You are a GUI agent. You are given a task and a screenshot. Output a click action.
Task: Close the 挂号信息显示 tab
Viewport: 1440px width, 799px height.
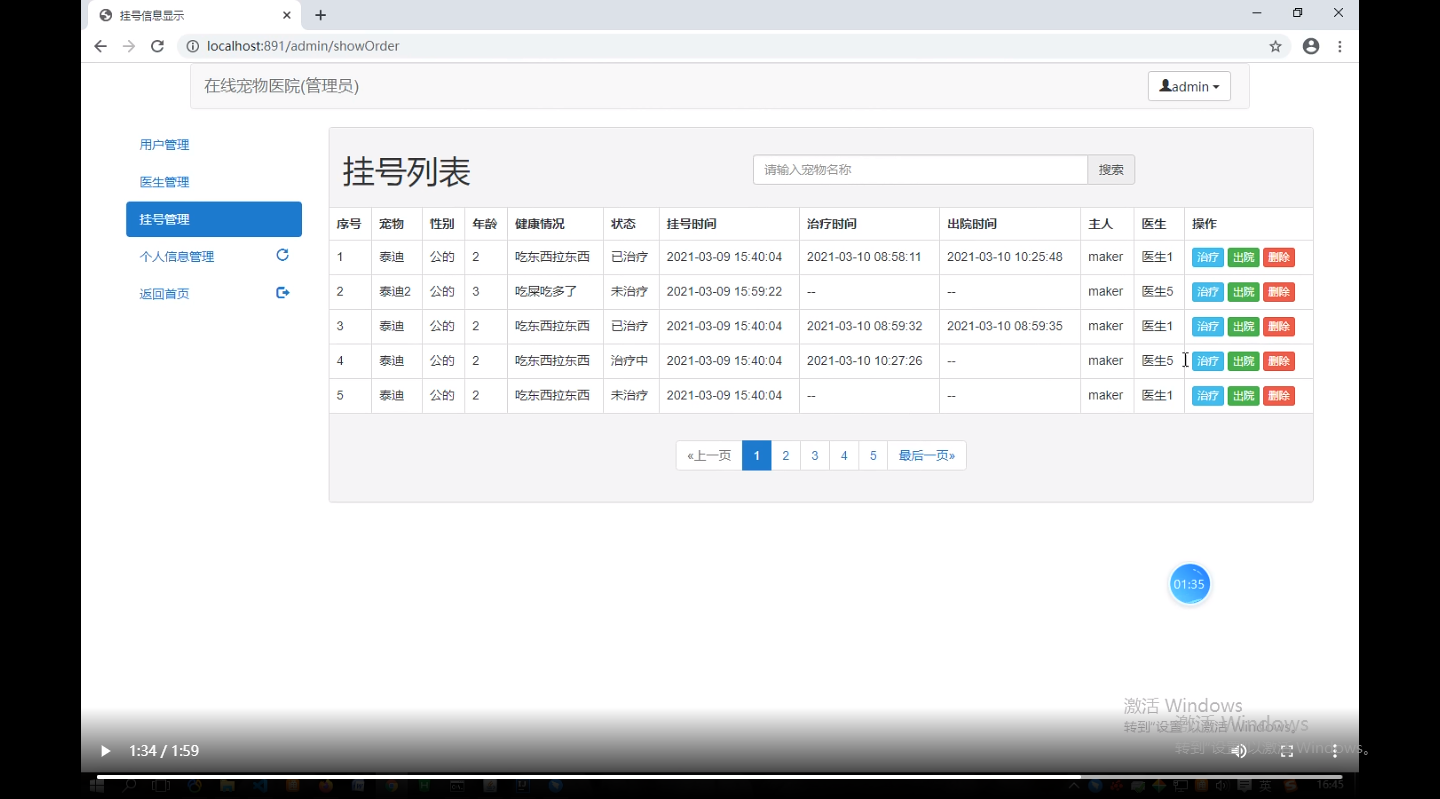(x=287, y=15)
